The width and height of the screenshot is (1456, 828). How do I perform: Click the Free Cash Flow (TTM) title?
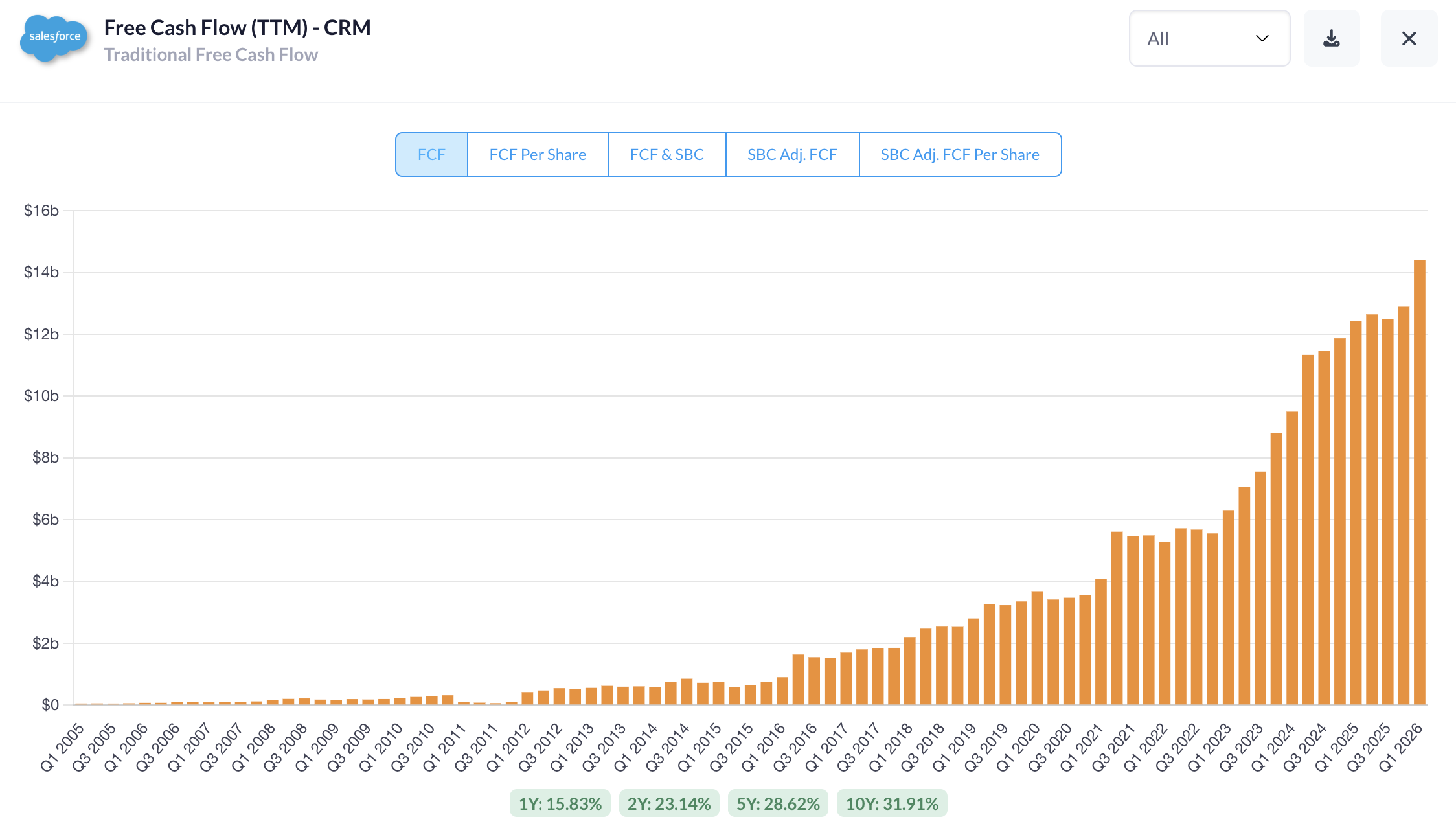tap(237, 28)
